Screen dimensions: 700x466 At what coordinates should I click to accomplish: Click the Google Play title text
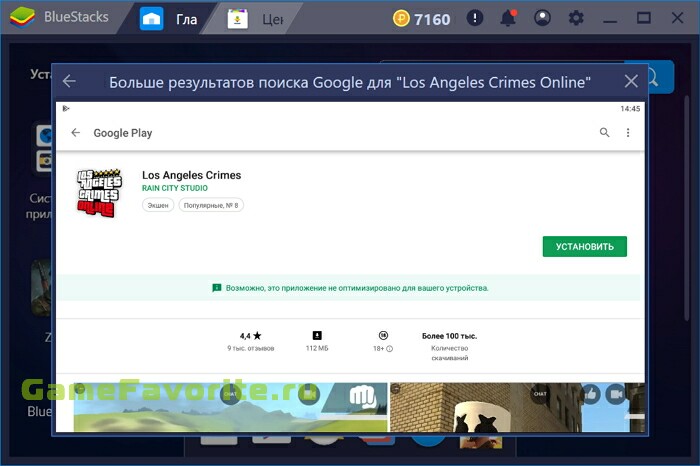[123, 133]
